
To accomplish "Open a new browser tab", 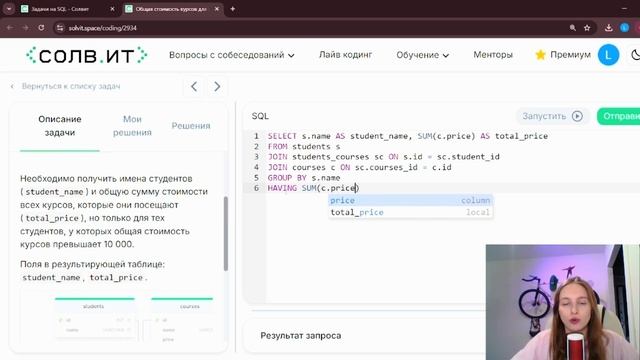I will click(233, 9).
